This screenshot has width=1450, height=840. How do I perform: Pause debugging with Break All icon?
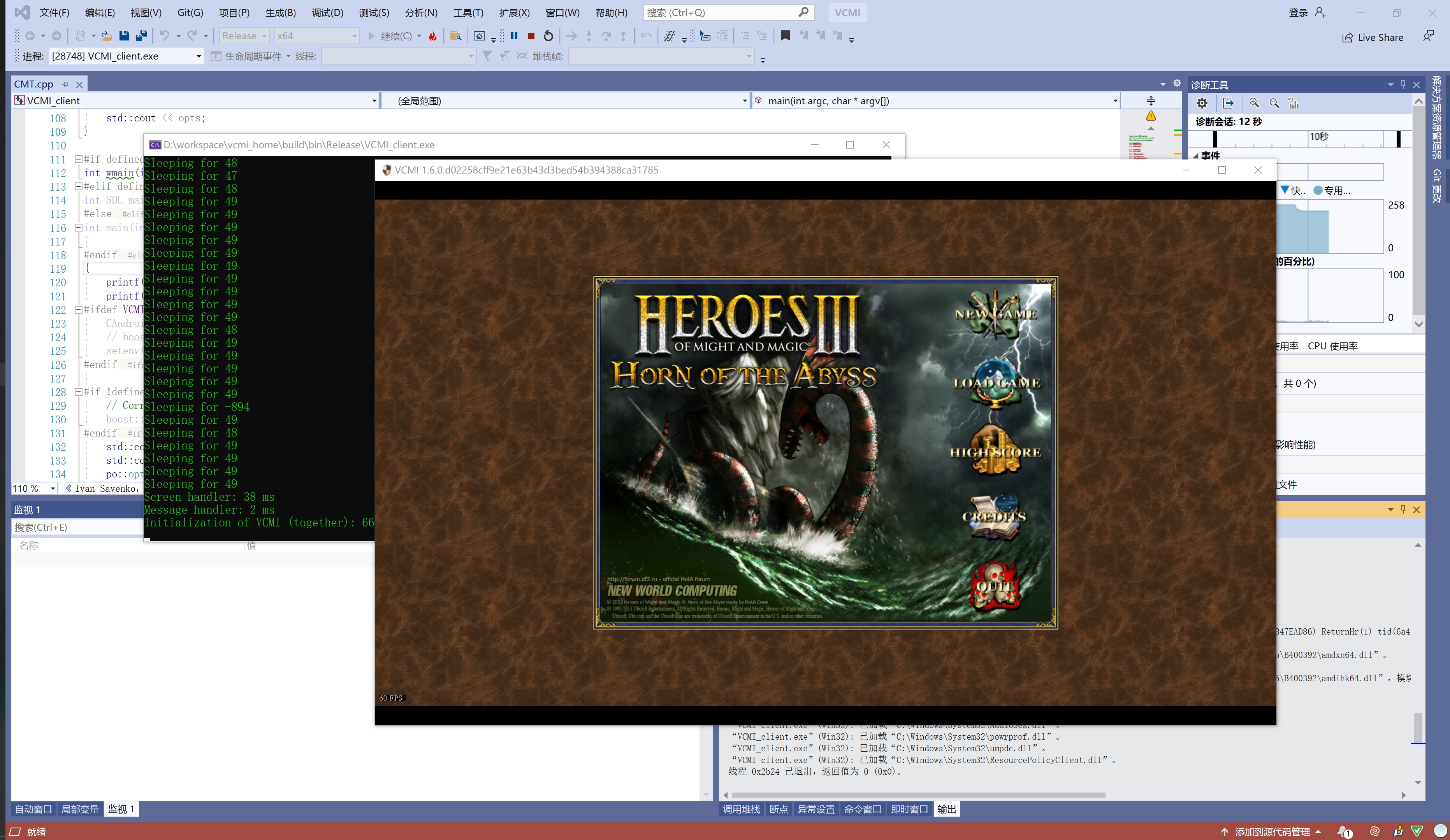[514, 36]
